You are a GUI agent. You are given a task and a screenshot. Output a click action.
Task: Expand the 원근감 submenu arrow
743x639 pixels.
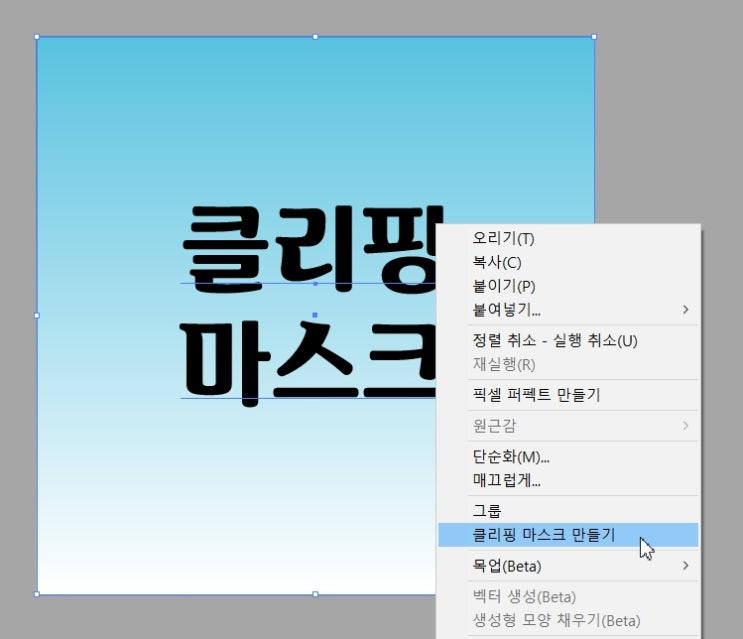[x=685, y=425]
